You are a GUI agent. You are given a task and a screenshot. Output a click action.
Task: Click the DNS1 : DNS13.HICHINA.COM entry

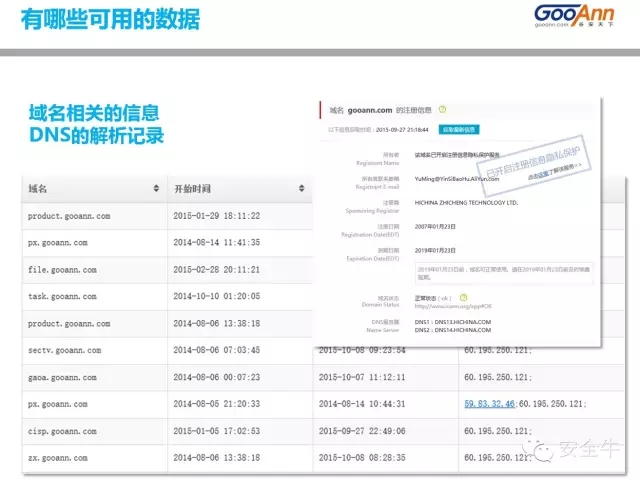coord(453,322)
